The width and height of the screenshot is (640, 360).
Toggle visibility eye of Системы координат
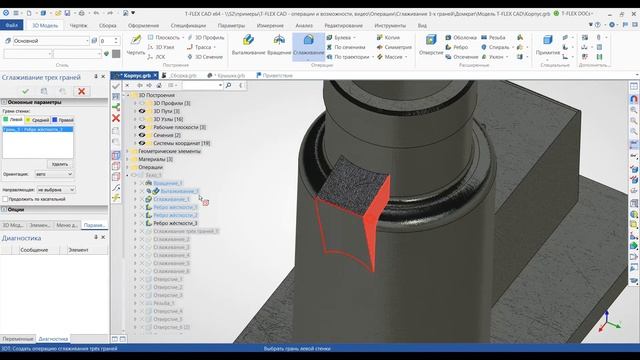pyautogui.click(x=142, y=143)
